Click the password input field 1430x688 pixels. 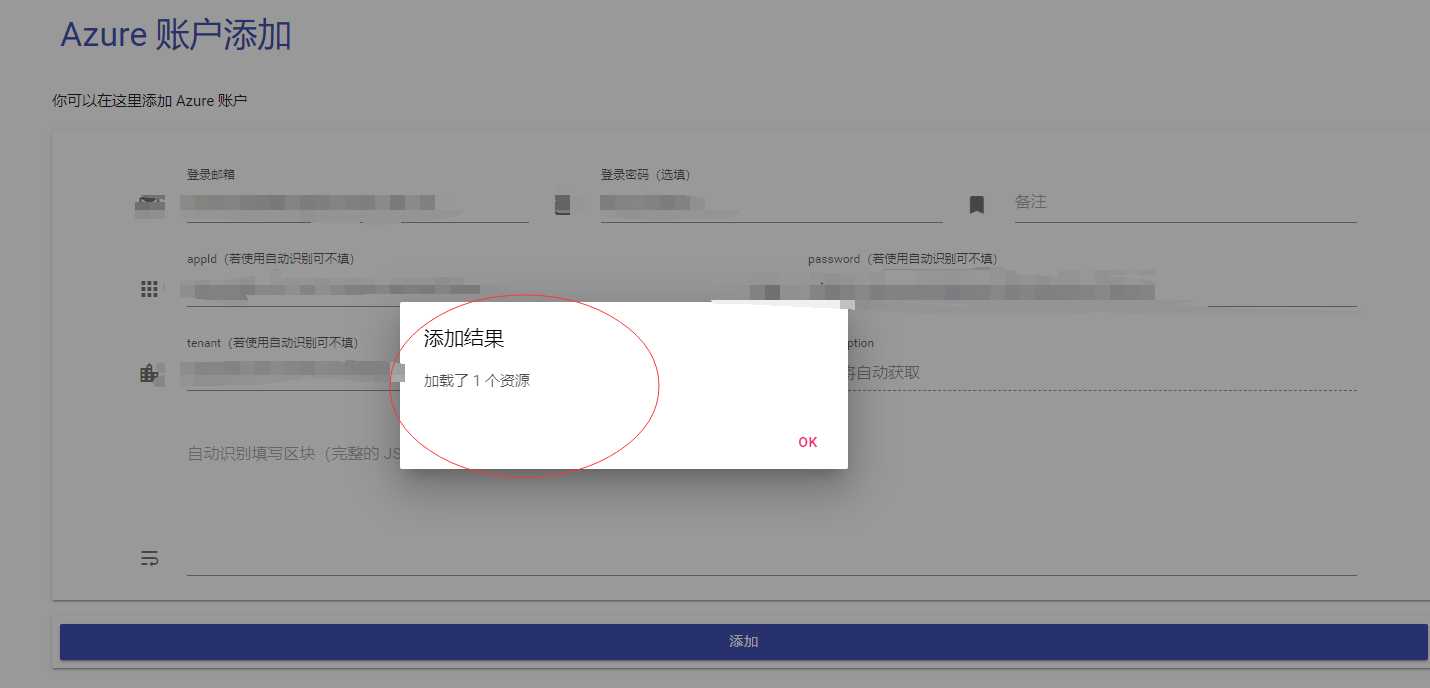click(x=1082, y=289)
